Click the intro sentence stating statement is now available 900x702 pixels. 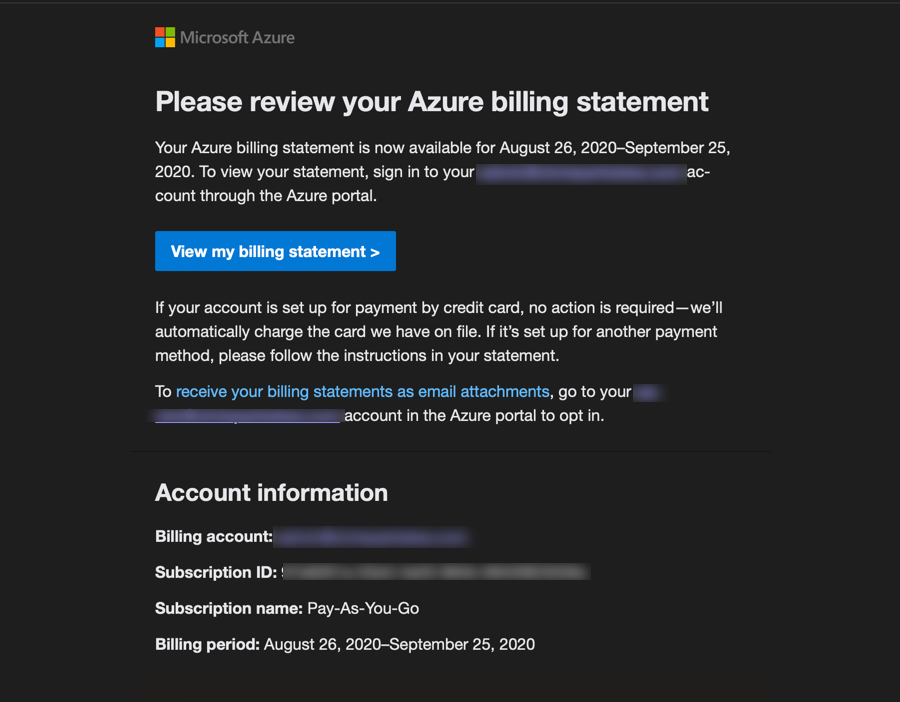click(443, 160)
